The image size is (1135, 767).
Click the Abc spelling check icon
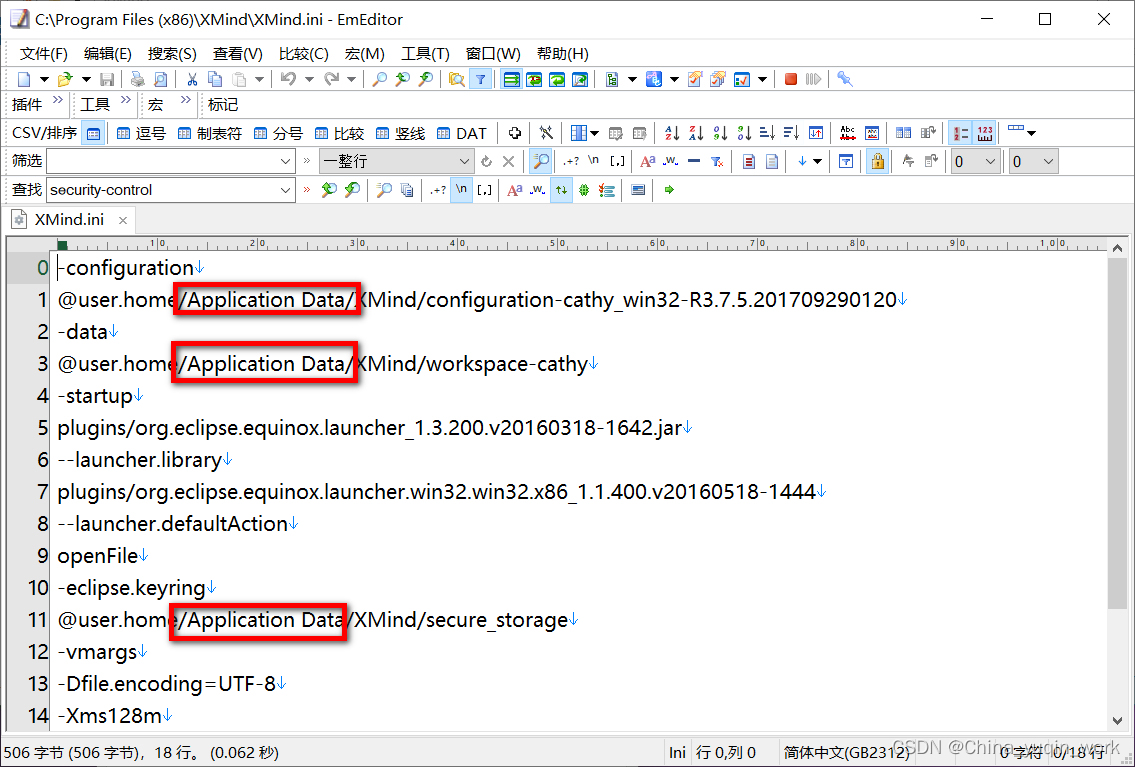[x=848, y=133]
